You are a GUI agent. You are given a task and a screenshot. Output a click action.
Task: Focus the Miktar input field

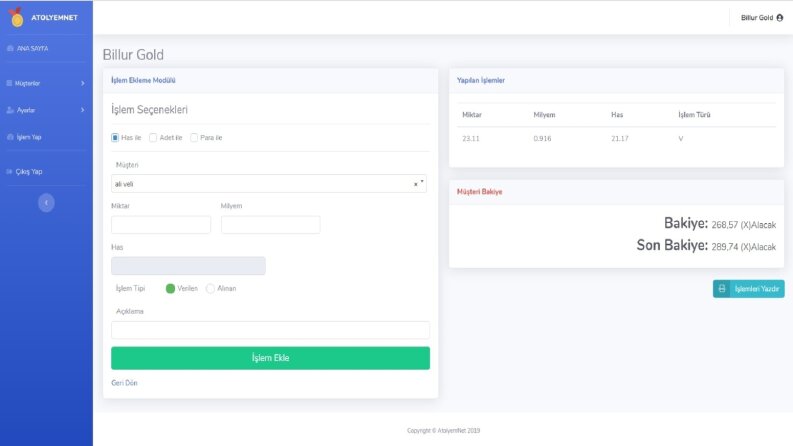[x=161, y=225]
